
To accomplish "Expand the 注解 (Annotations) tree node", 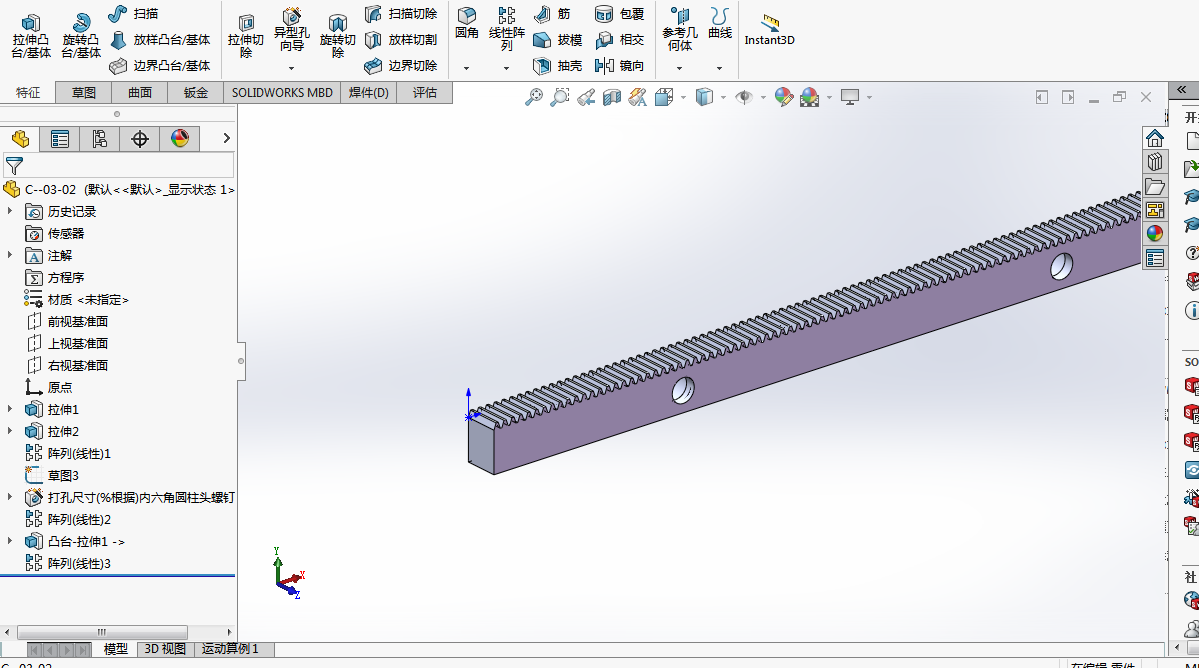I will click(10, 255).
